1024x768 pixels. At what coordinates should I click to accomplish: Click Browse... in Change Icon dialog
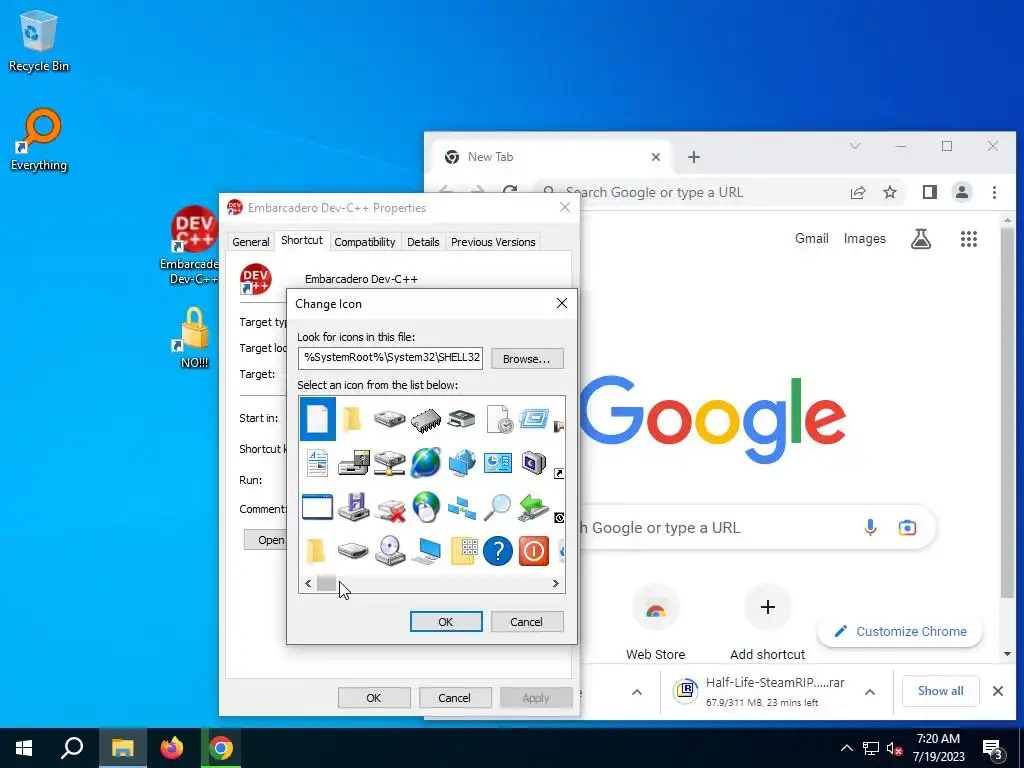click(x=526, y=359)
